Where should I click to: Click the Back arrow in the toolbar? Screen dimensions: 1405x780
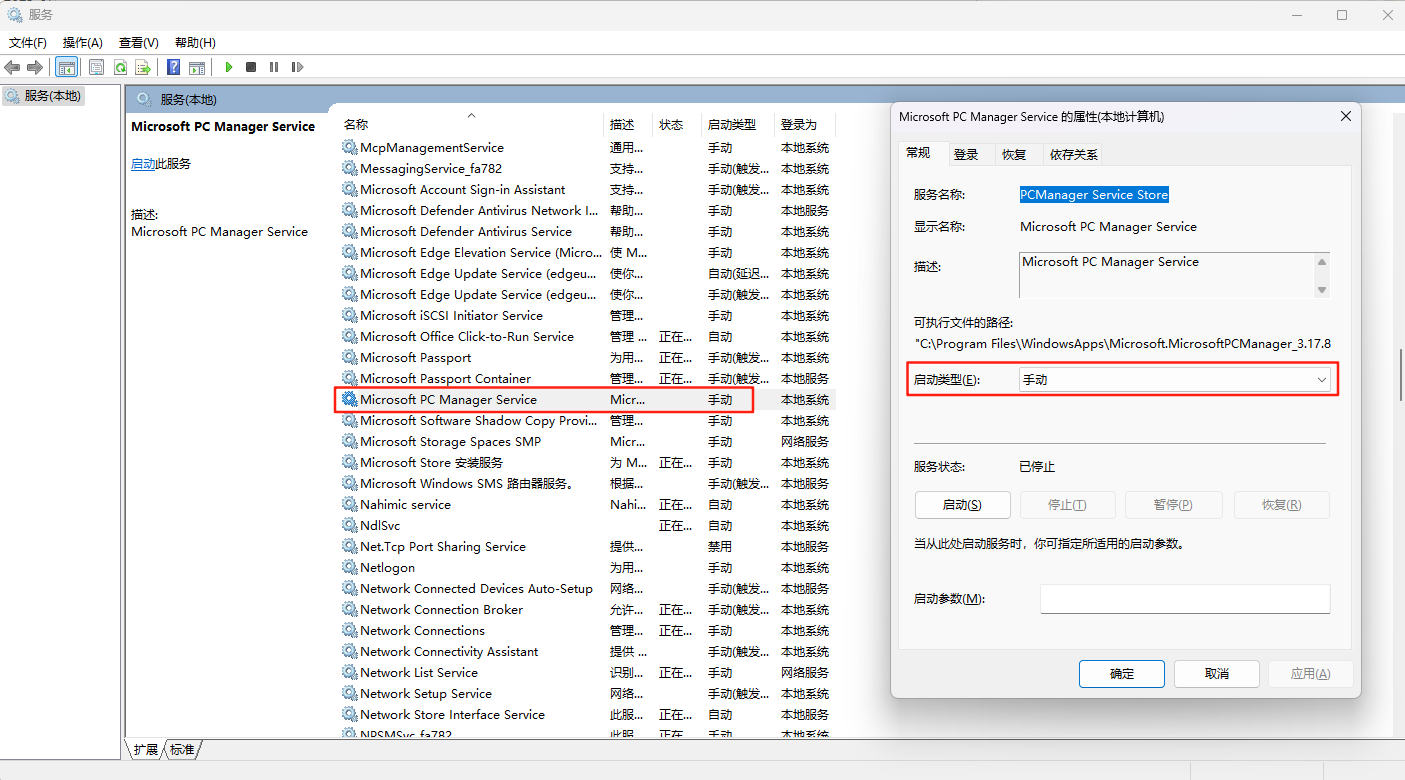pos(12,67)
